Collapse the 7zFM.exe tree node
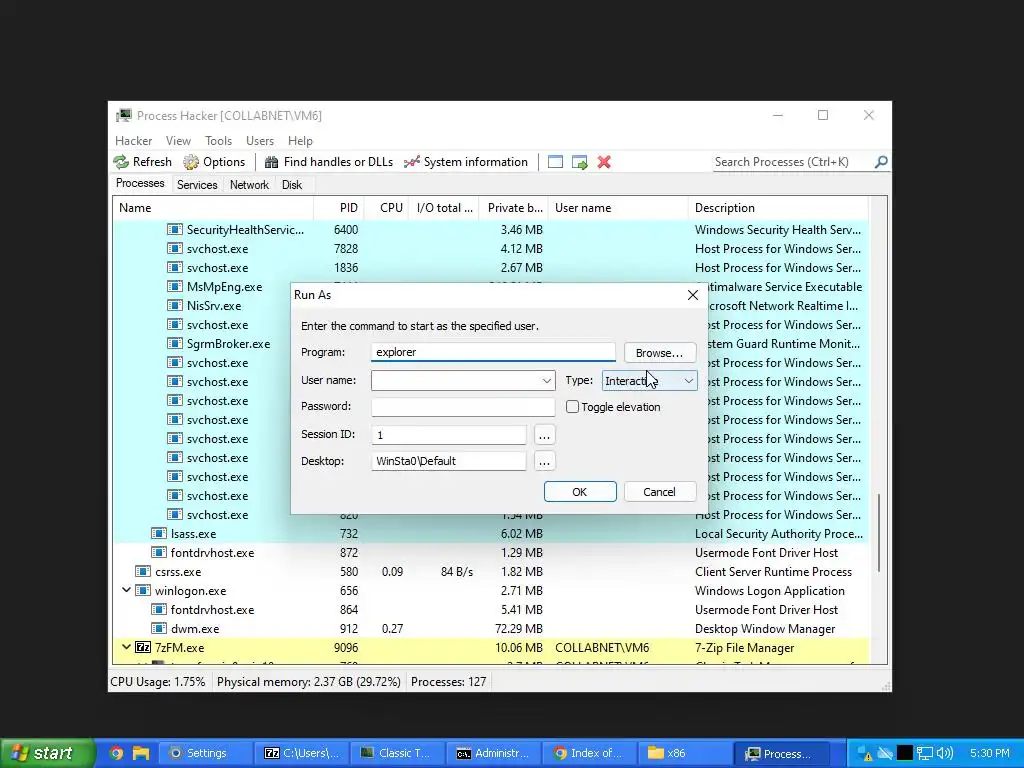Screen dimensions: 1024x768 [x=126, y=647]
